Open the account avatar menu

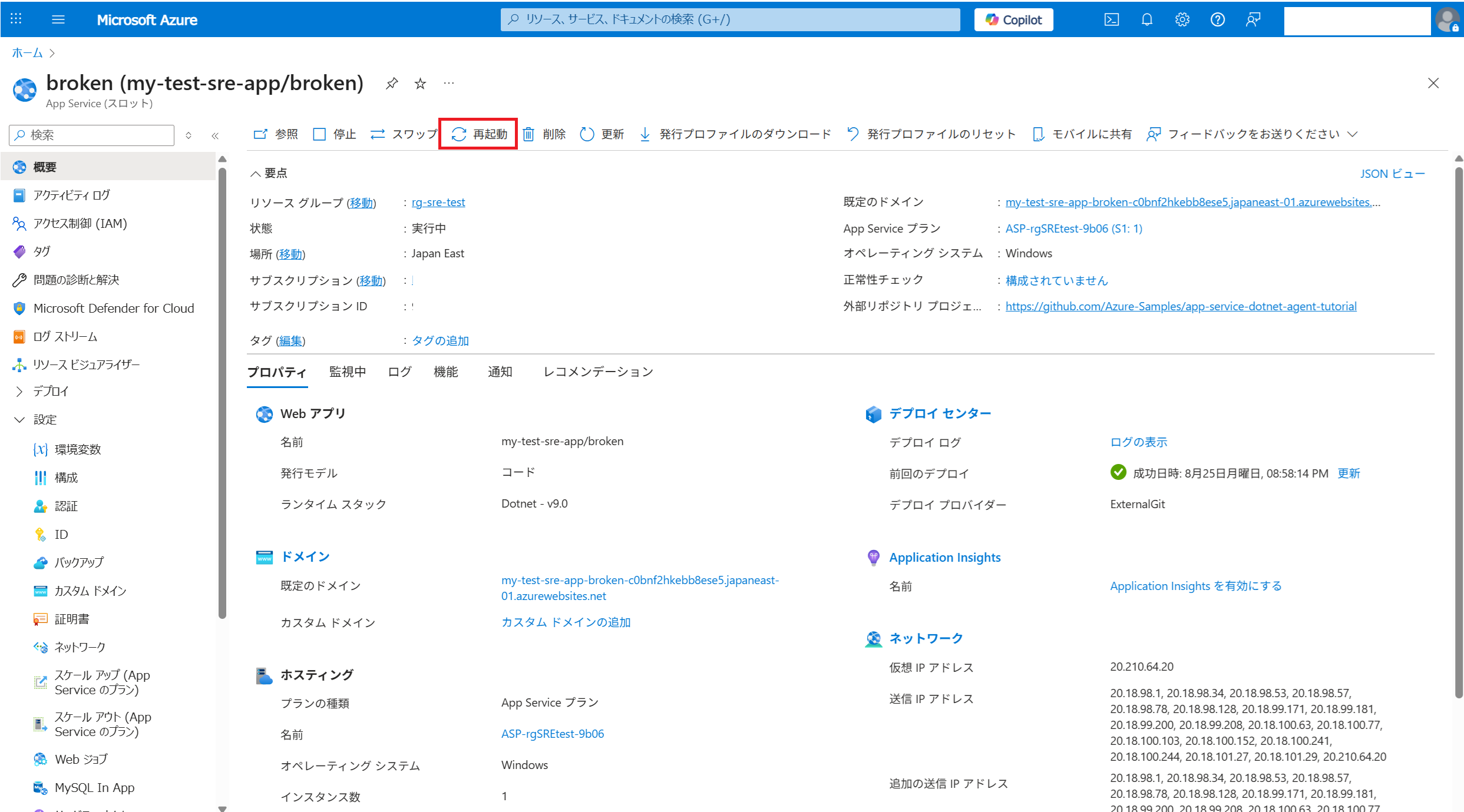tap(1448, 19)
